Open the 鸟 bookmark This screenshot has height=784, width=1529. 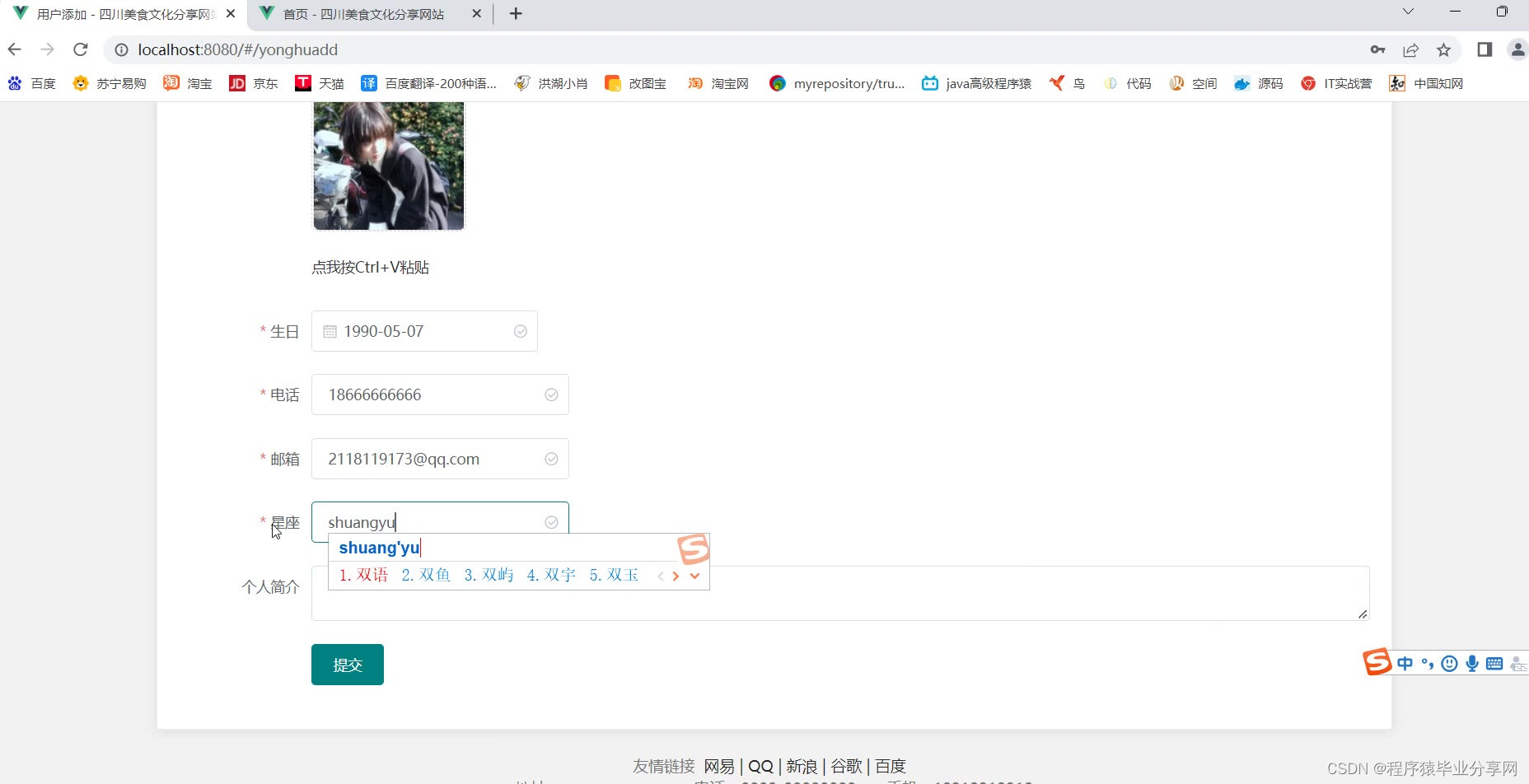(x=1067, y=83)
